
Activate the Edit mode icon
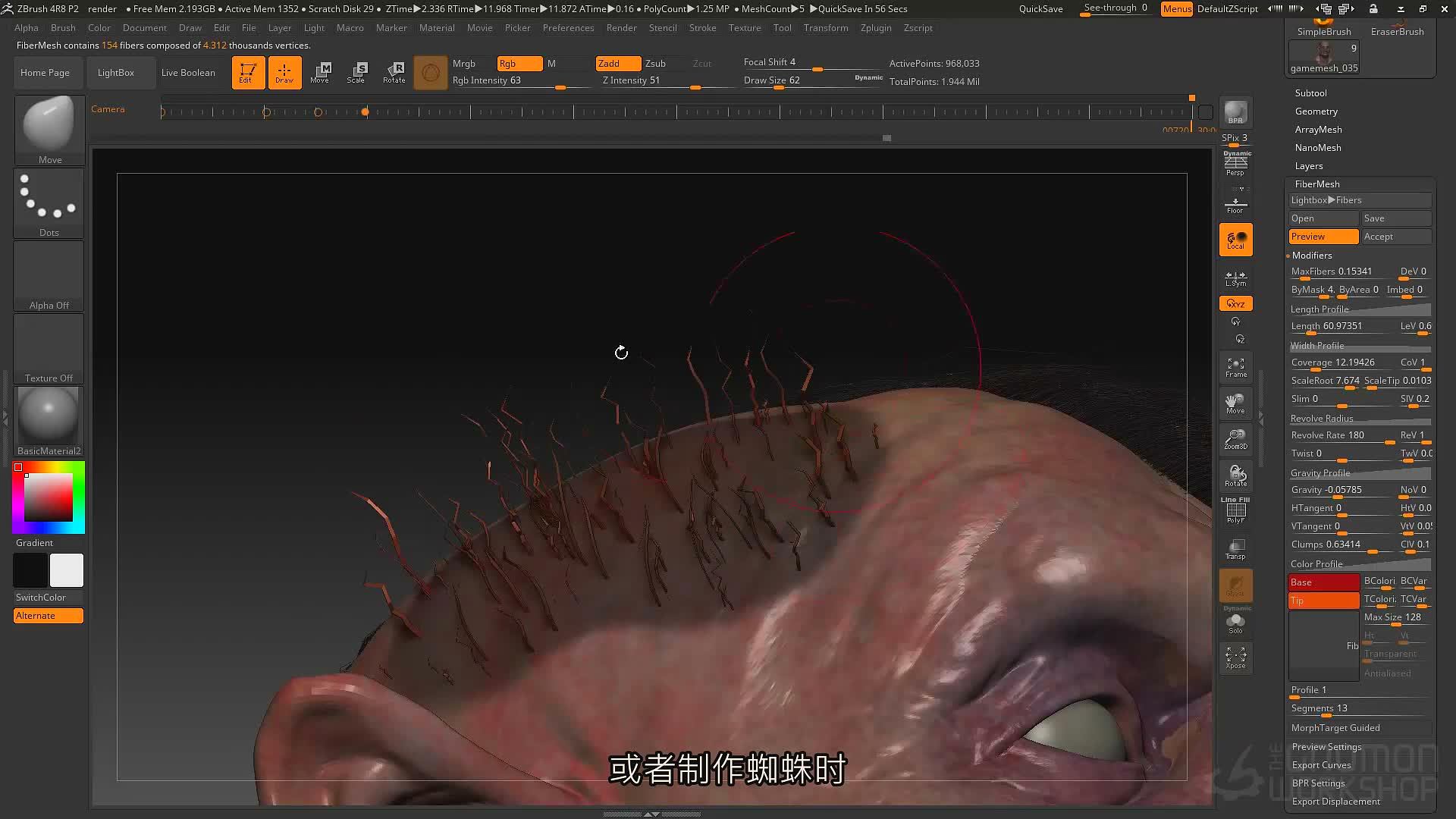(248, 73)
